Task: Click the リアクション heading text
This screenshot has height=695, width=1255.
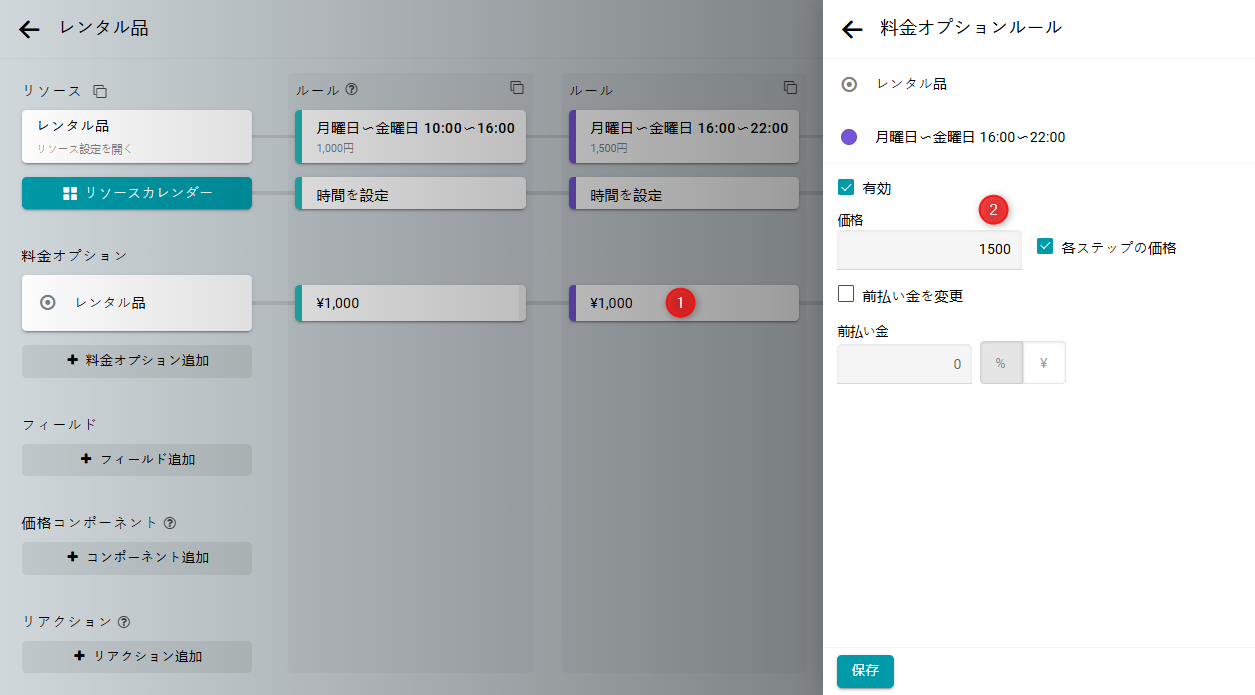Action: (67, 621)
